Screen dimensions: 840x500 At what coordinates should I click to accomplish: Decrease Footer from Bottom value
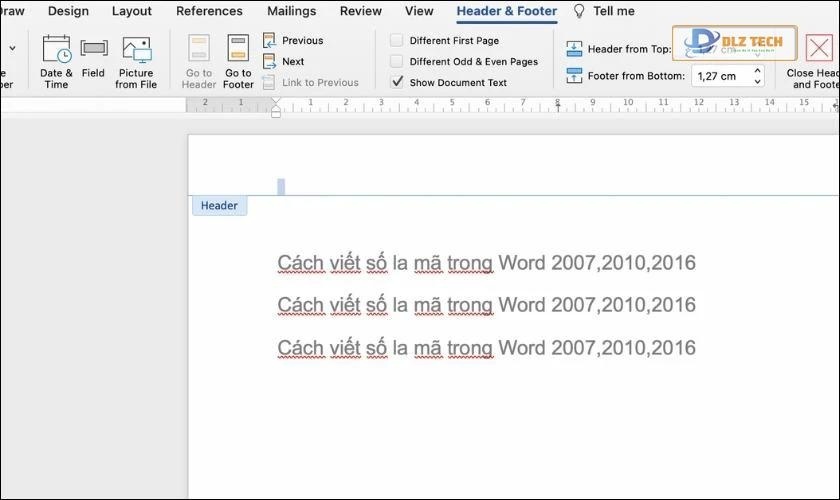pyautogui.click(x=756, y=81)
